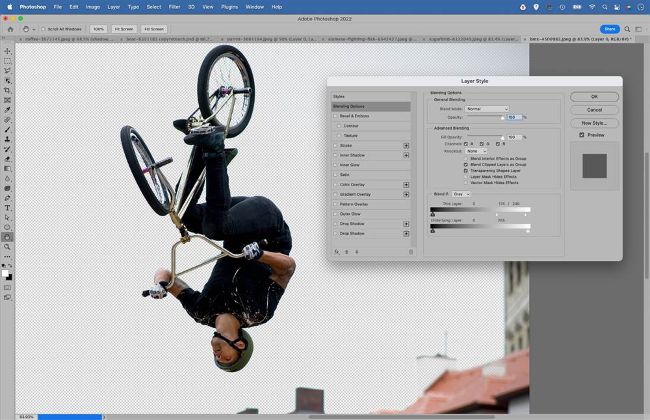The width and height of the screenshot is (650, 420).
Task: Expand the Blend If channel dropdown
Action: (x=461, y=194)
